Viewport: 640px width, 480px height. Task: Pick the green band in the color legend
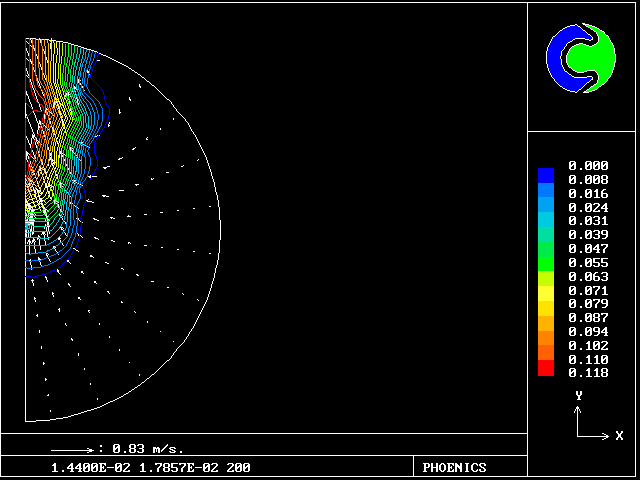(545, 258)
